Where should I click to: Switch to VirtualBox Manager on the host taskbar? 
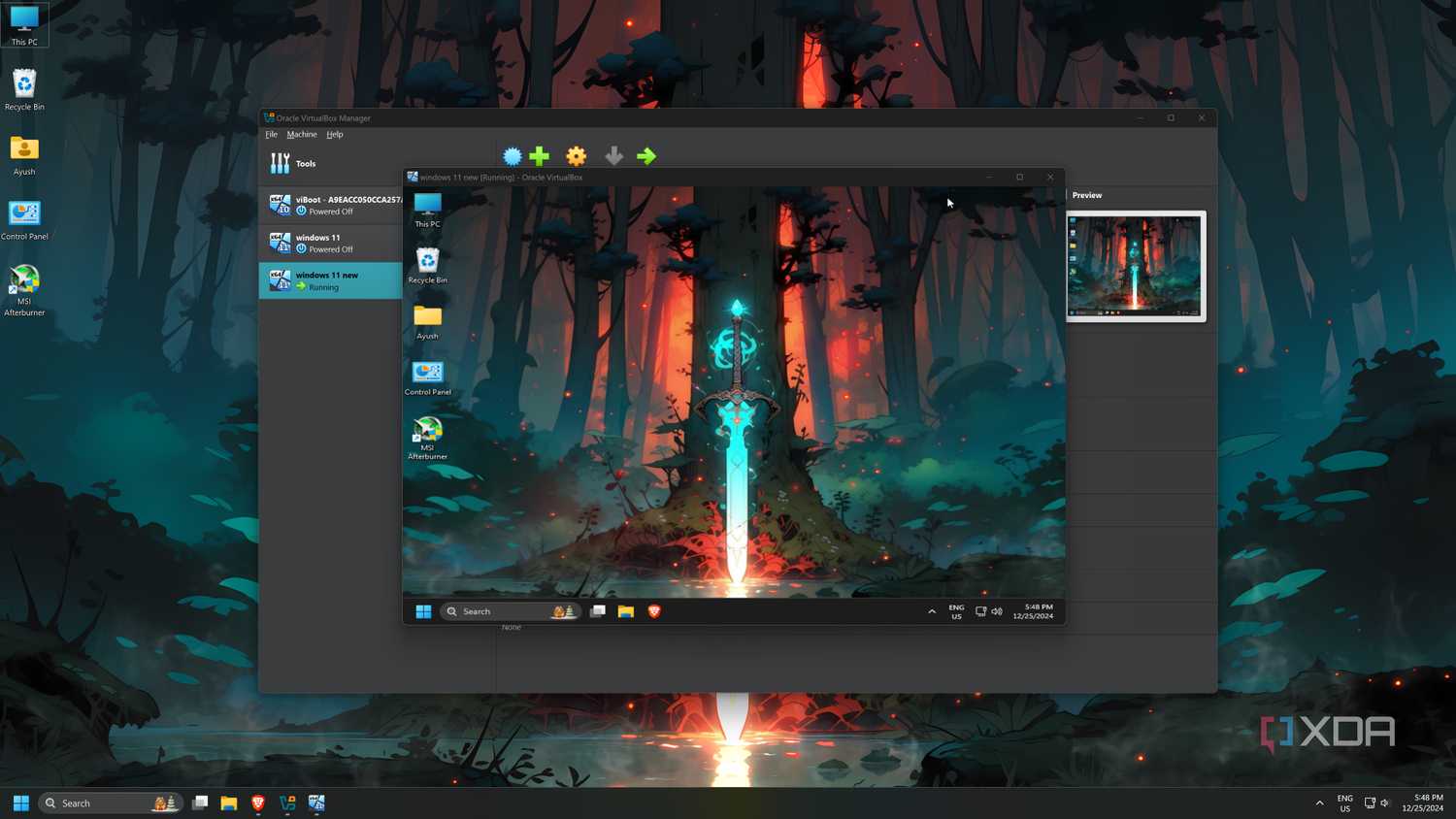point(287,803)
